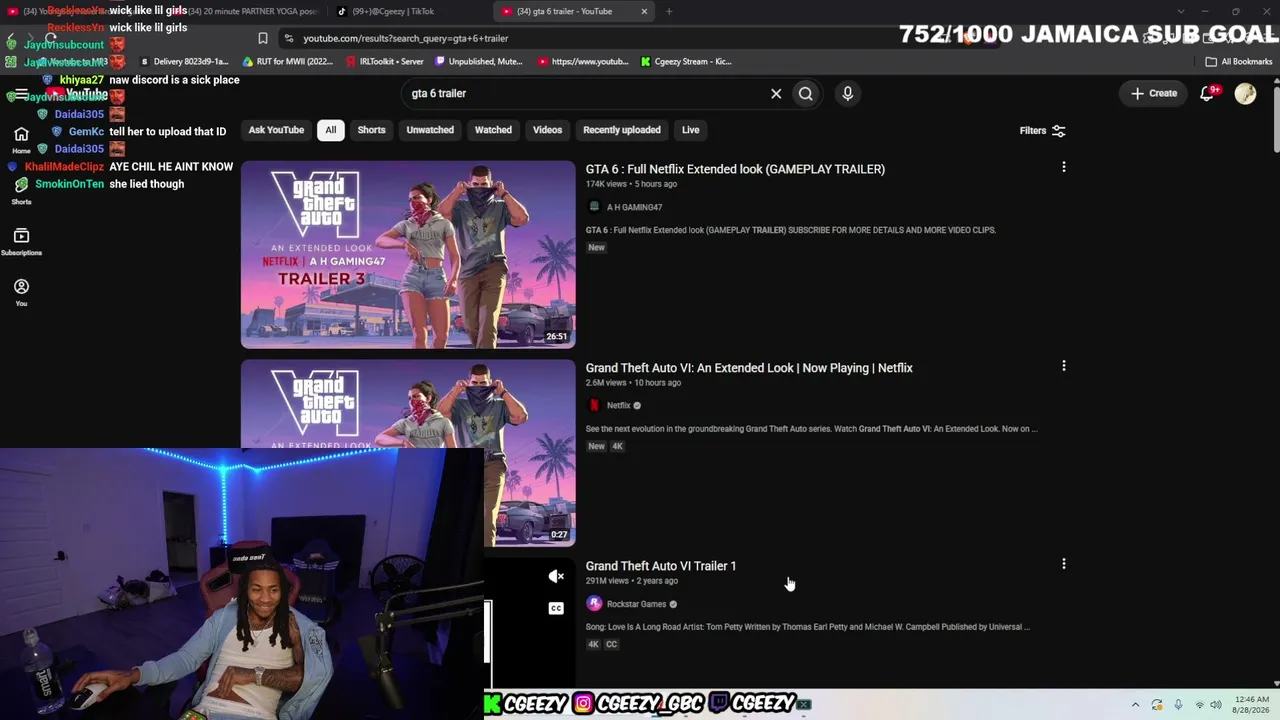
Task: Filter results by Videos
Action: tap(547, 130)
